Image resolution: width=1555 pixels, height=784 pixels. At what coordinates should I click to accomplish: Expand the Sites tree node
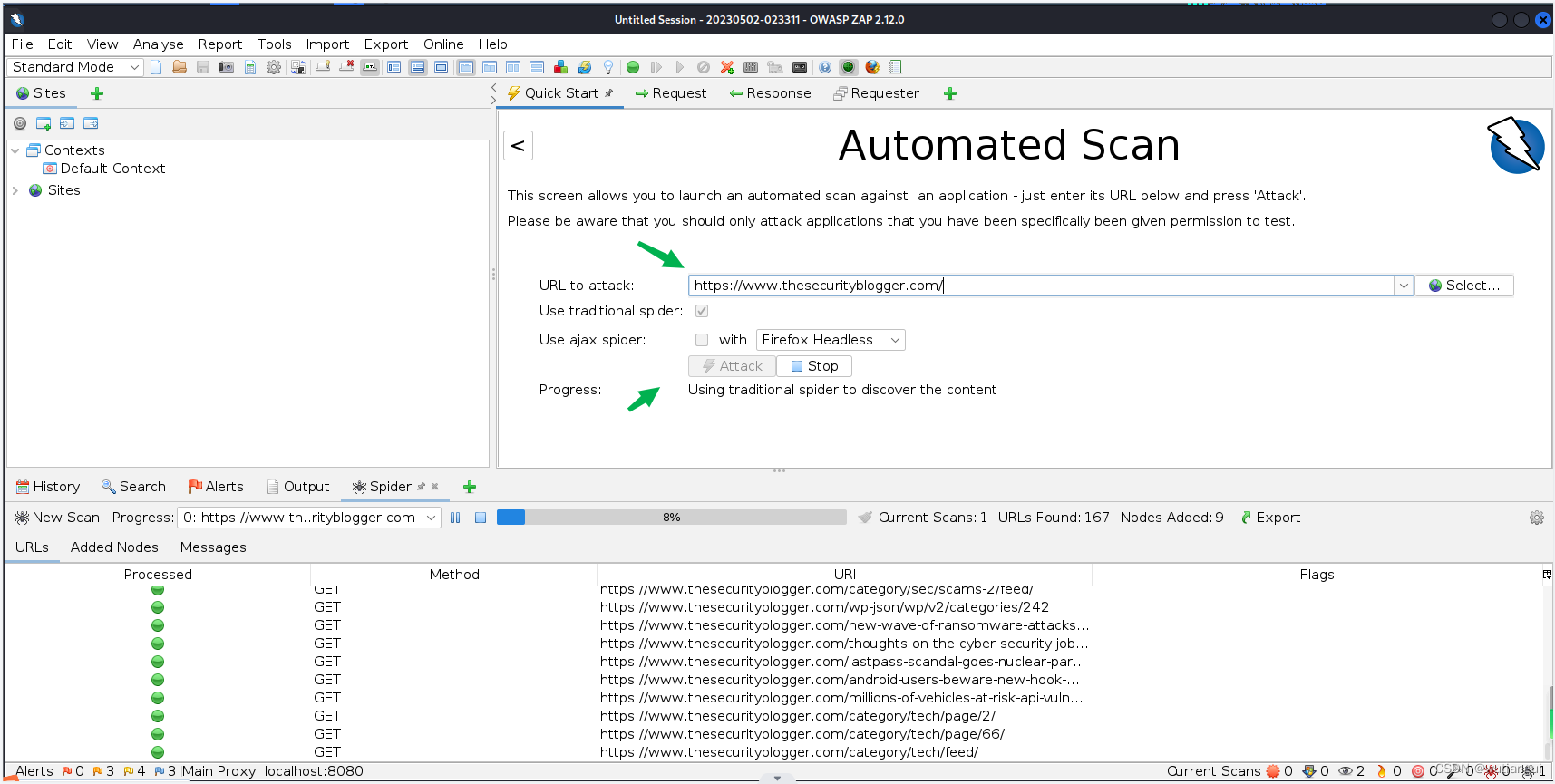pyautogui.click(x=15, y=190)
